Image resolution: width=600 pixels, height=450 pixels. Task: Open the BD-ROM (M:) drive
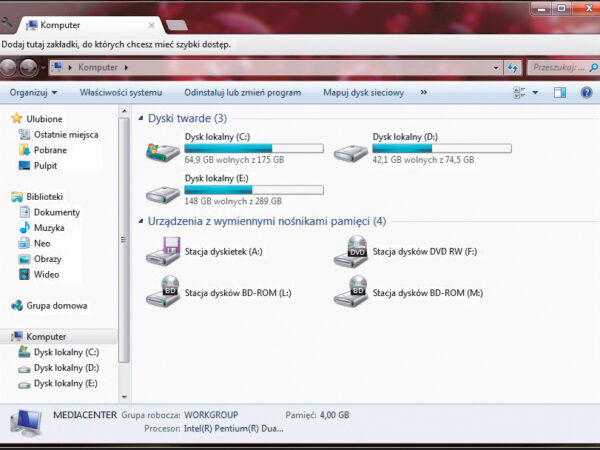point(350,293)
